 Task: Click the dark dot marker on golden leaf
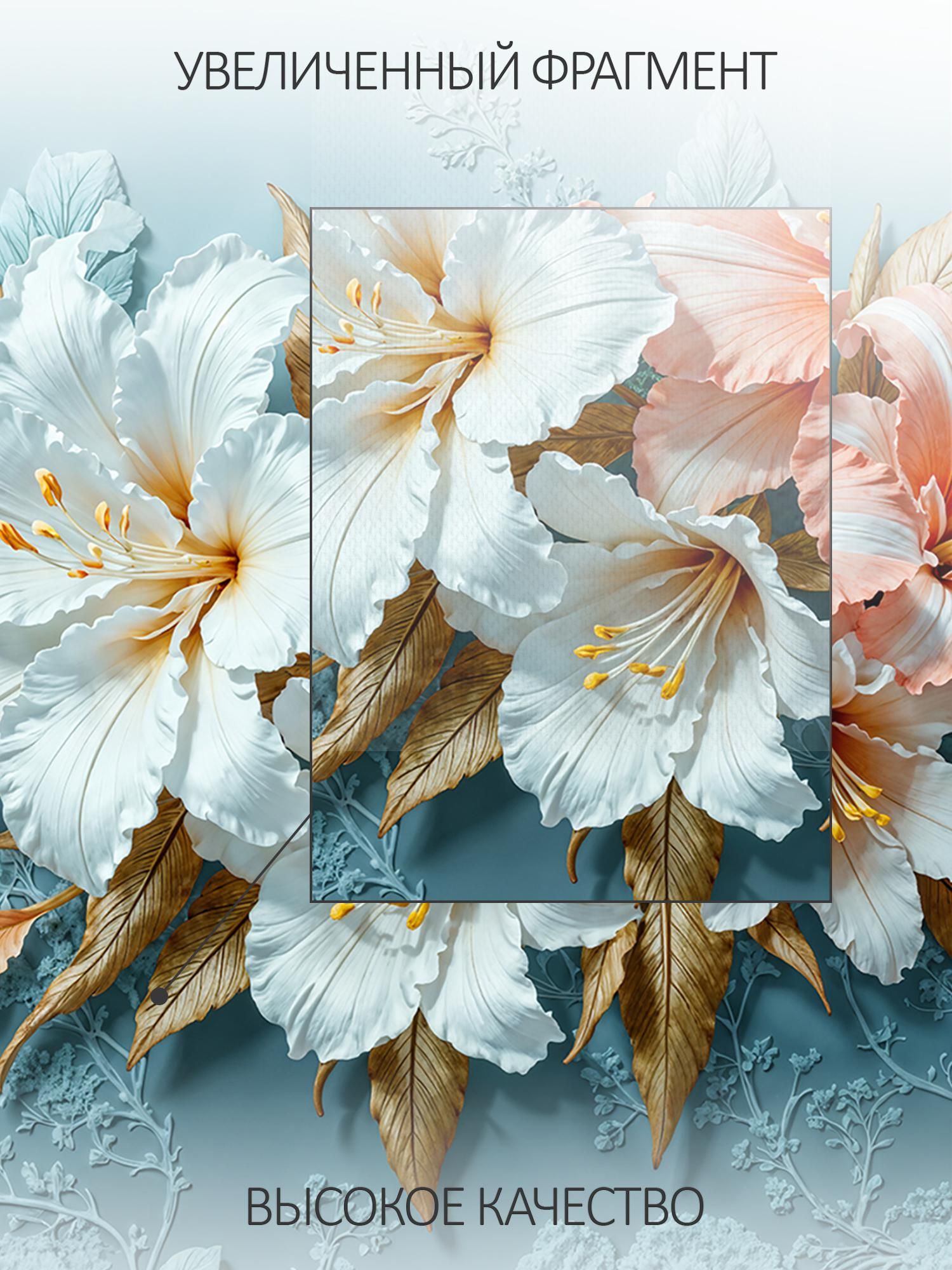tap(161, 996)
